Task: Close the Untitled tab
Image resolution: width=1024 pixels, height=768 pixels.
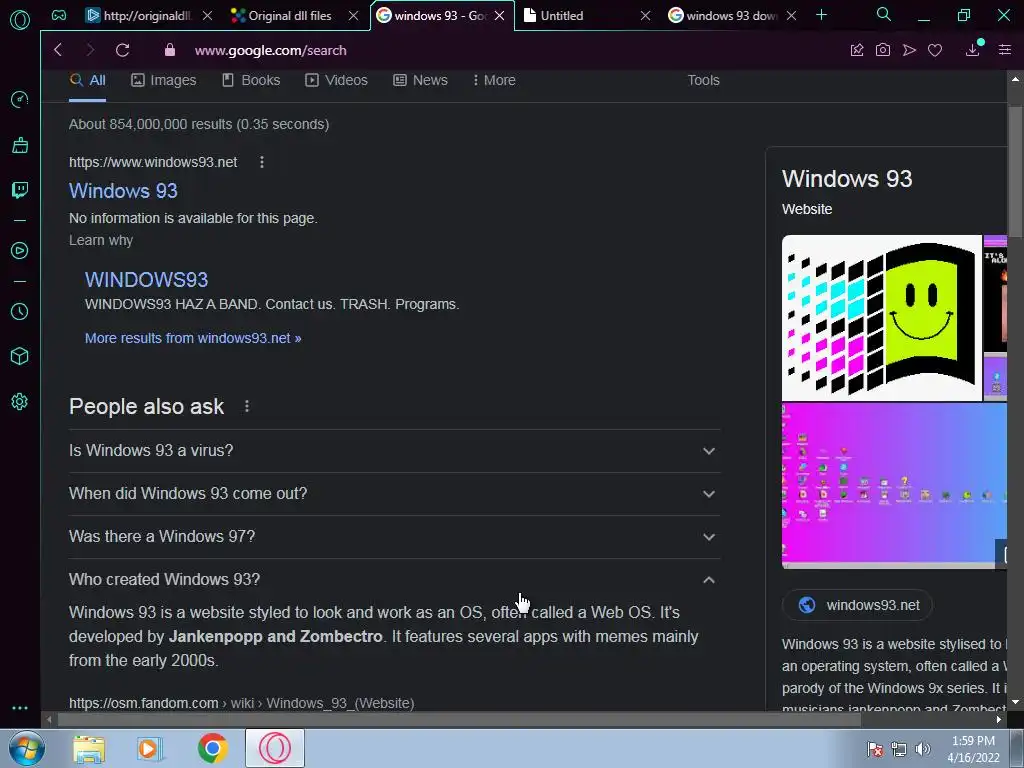Action: point(645,16)
